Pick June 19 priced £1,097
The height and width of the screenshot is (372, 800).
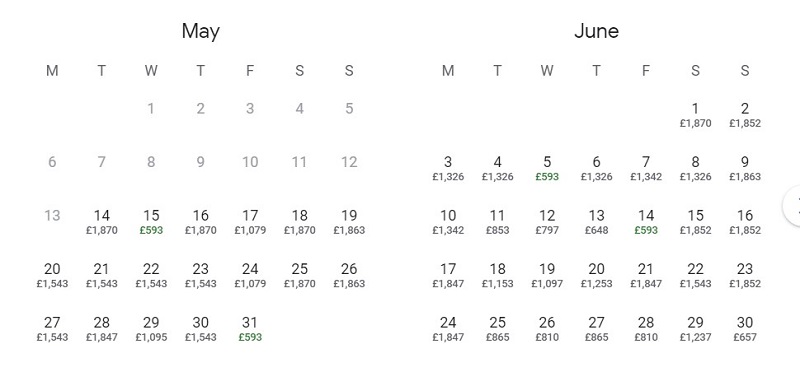tap(547, 276)
